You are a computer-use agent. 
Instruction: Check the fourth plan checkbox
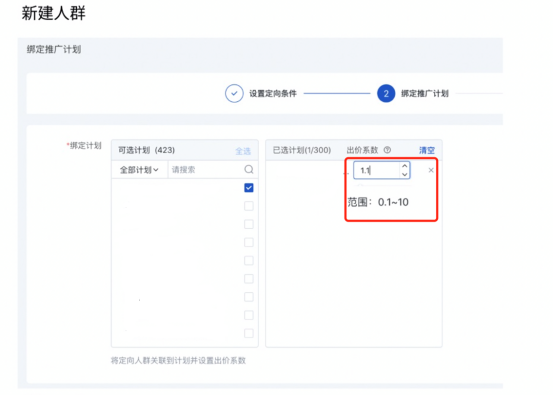coord(249,242)
